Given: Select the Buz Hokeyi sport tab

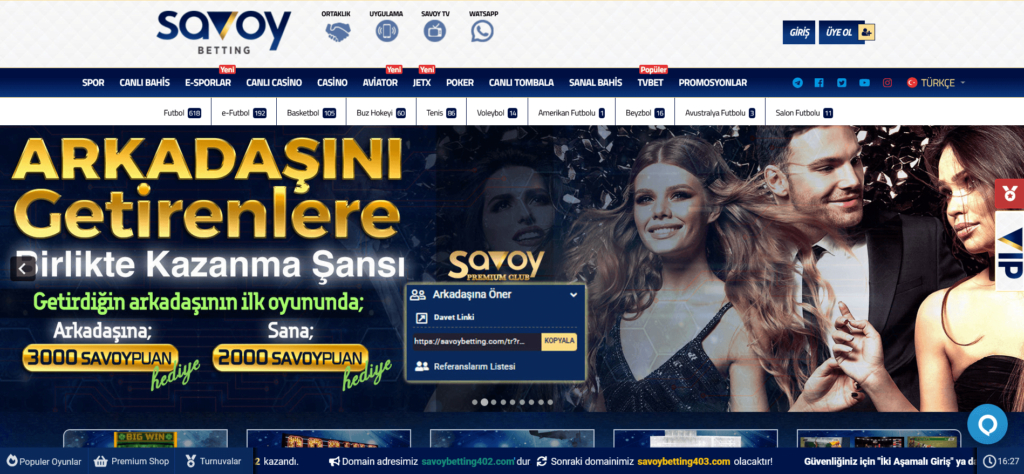Looking at the screenshot, I should 381,113.
